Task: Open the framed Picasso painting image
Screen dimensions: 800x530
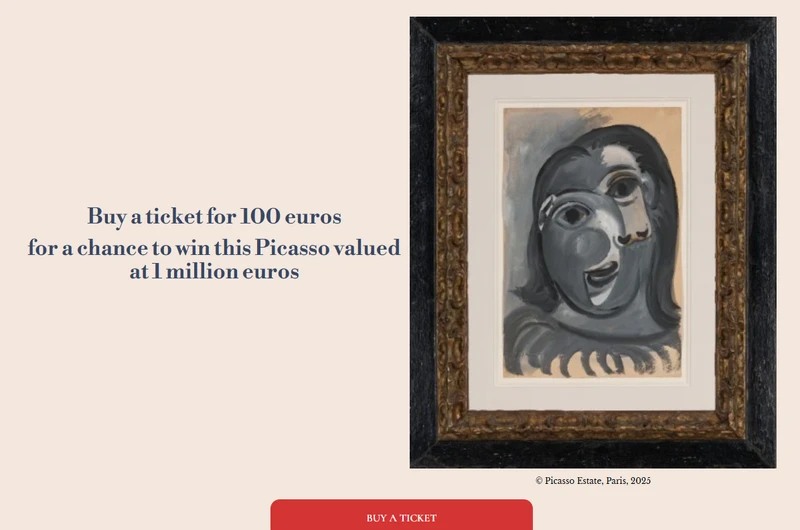Action: (592, 242)
